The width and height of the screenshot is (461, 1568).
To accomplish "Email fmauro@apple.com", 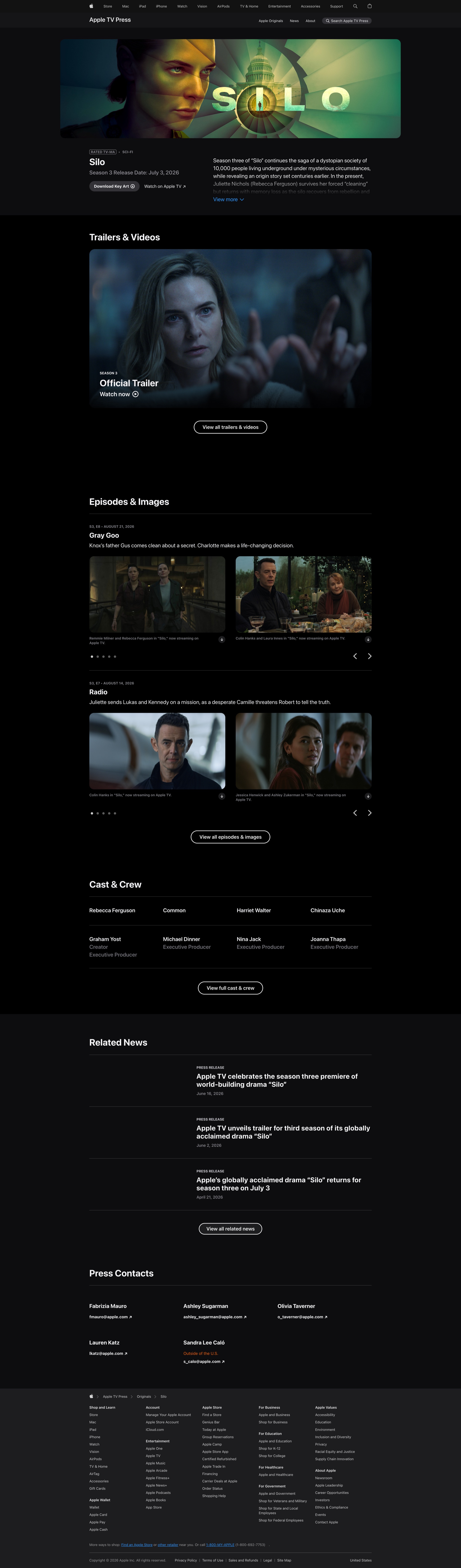I will [x=111, y=1317].
